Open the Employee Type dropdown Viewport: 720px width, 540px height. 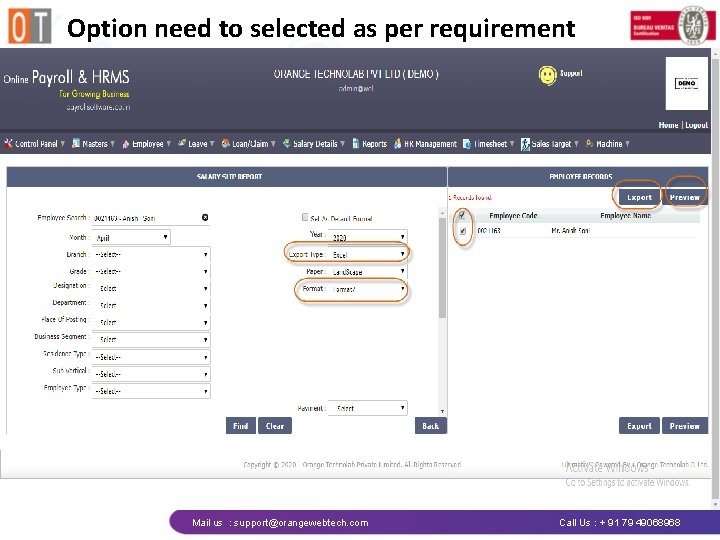click(151, 391)
